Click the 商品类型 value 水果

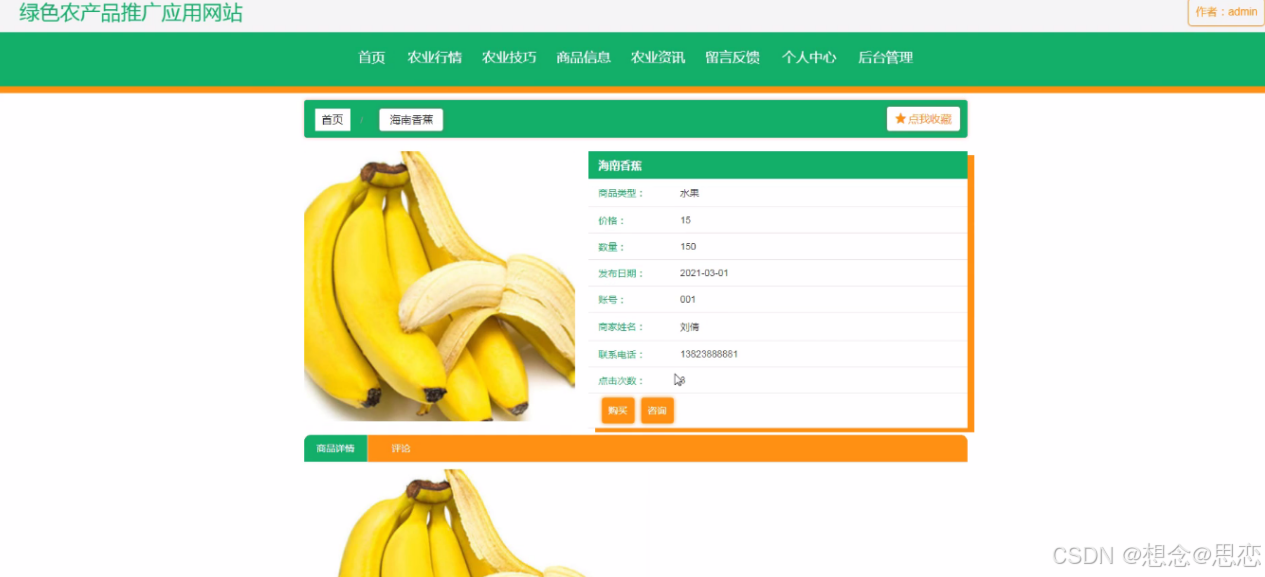[x=689, y=193]
